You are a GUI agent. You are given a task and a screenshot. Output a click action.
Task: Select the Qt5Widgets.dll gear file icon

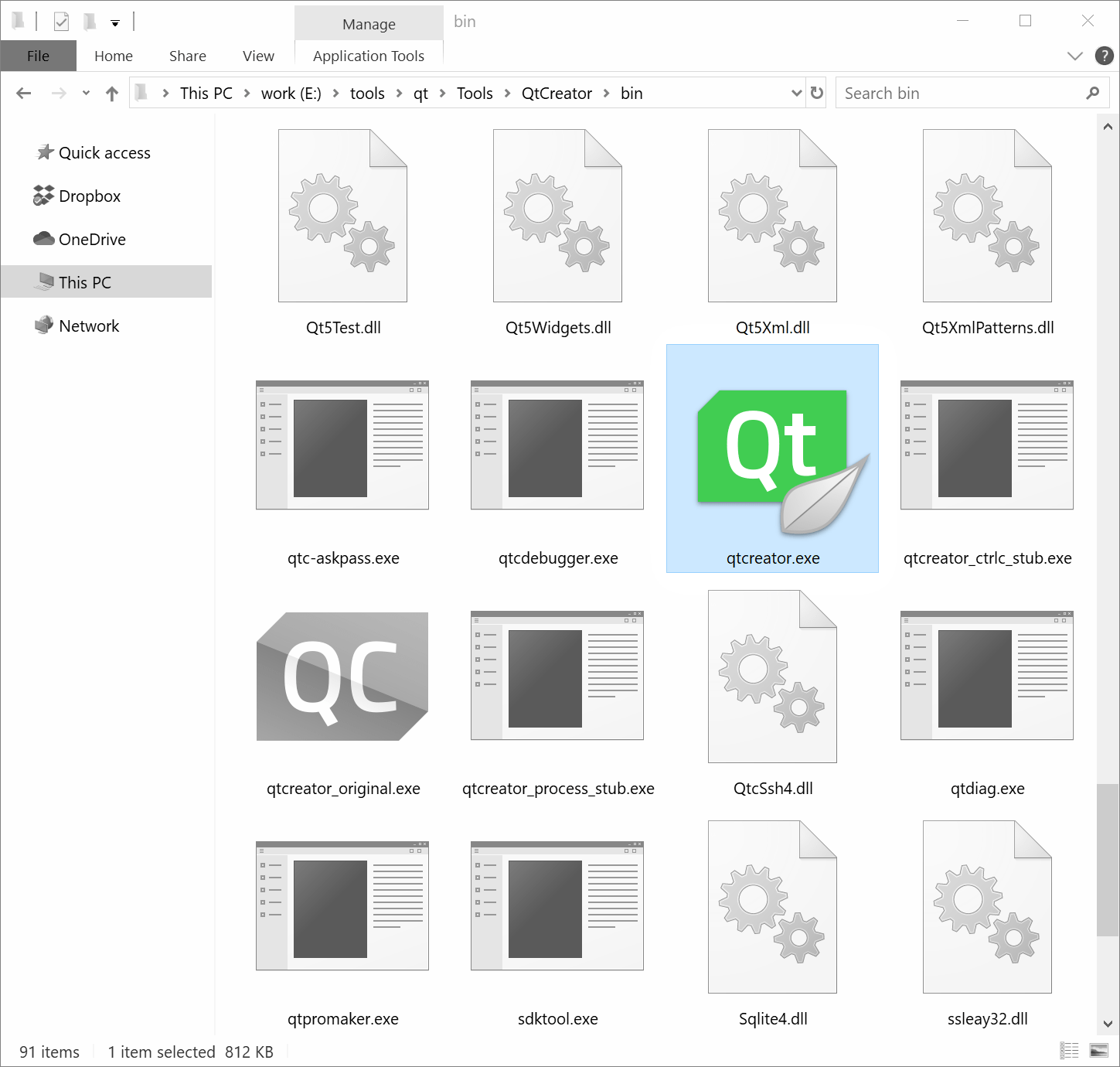click(x=557, y=216)
